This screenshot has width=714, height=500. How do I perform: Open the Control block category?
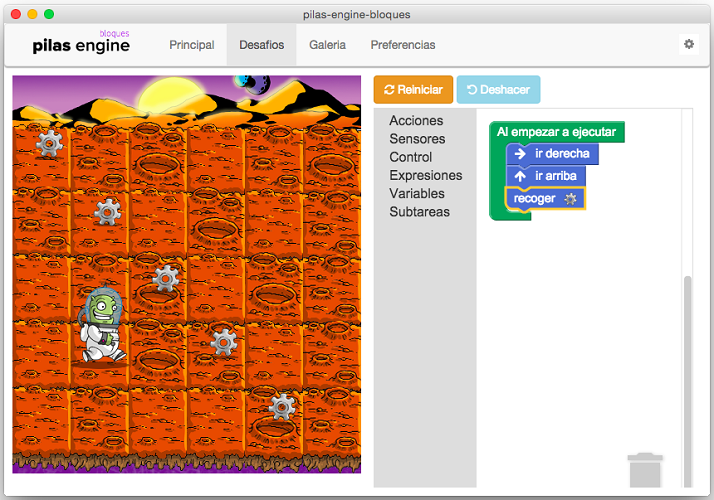pyautogui.click(x=410, y=157)
